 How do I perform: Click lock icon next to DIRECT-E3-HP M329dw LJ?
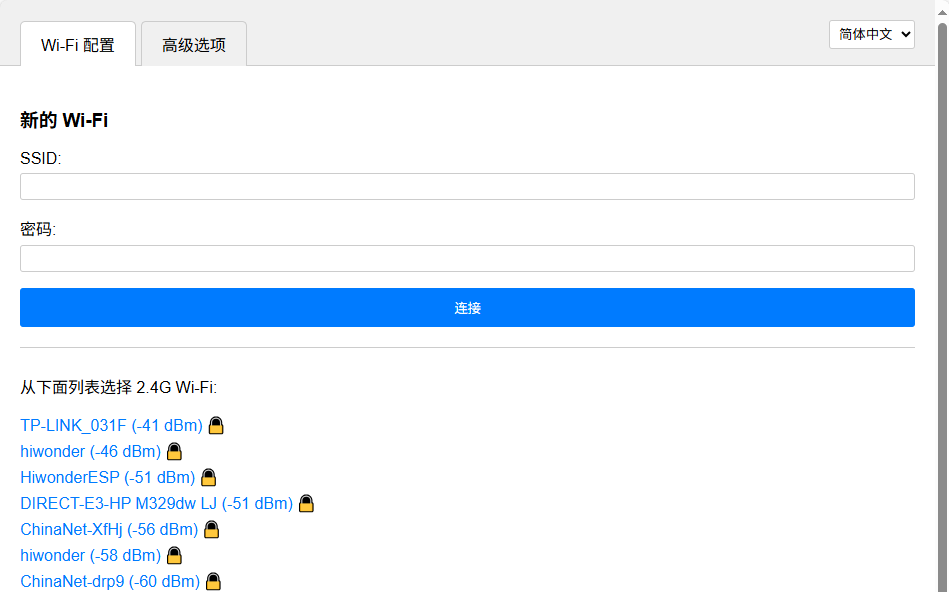307,503
